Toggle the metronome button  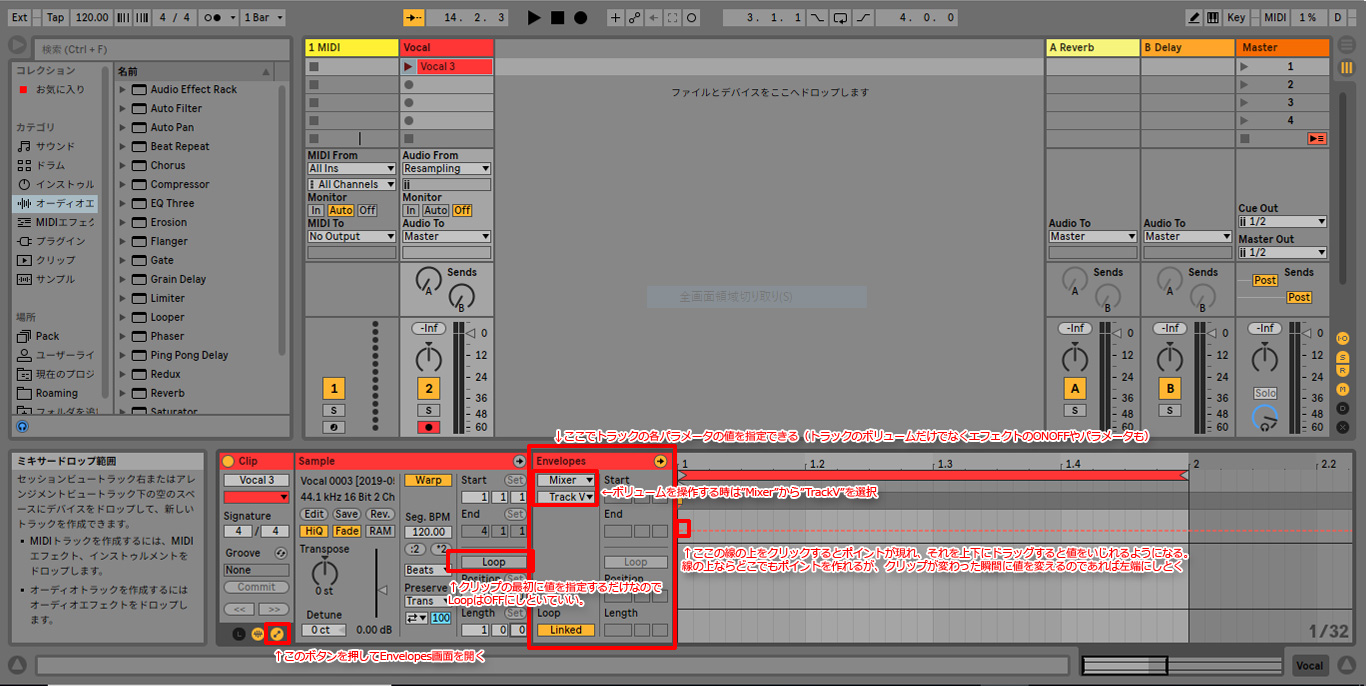pos(212,18)
